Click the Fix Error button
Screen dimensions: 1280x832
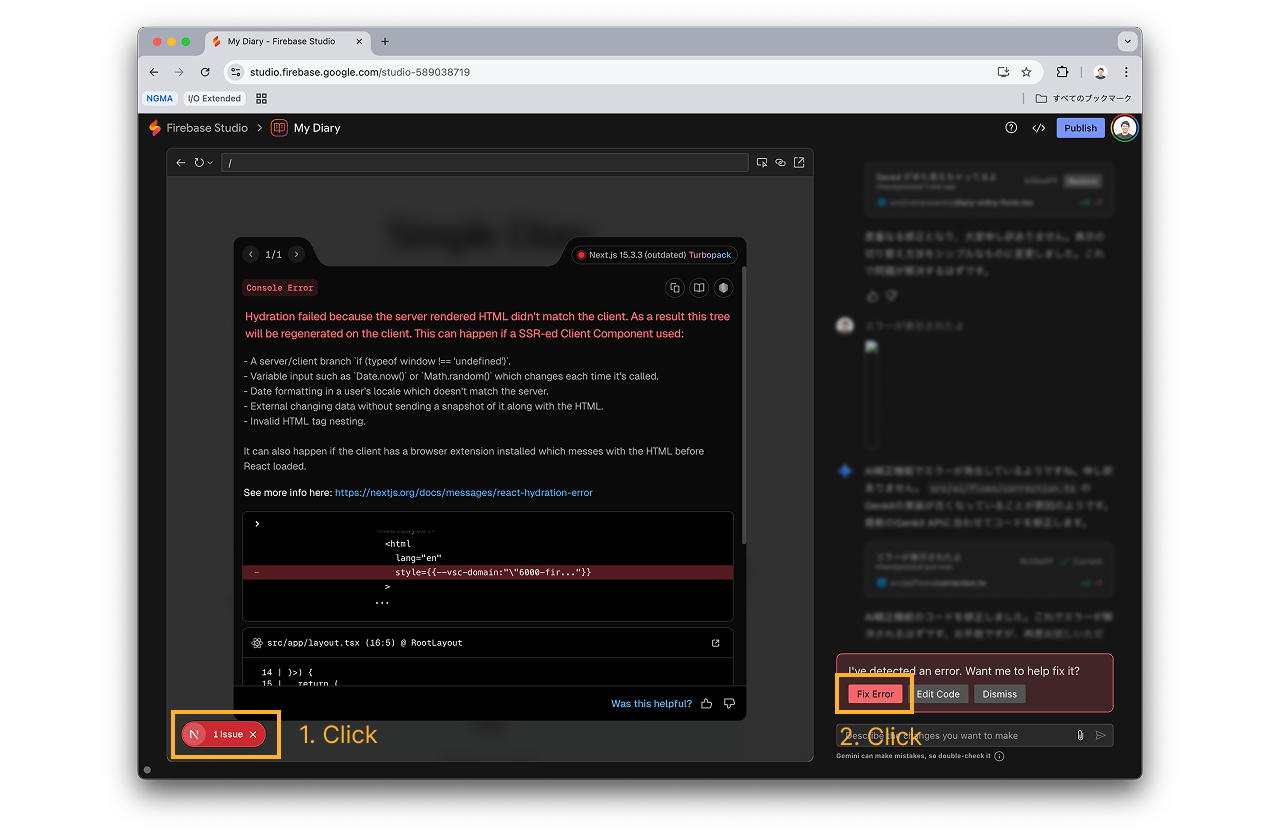coord(874,693)
